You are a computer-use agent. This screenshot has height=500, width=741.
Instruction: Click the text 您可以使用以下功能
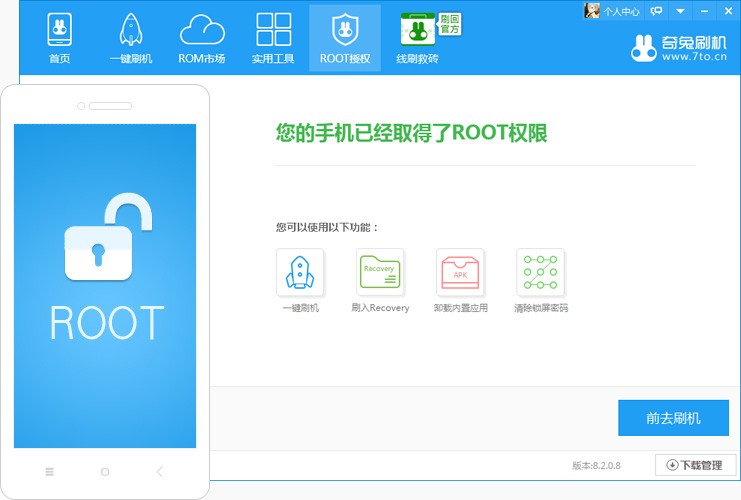327,227
